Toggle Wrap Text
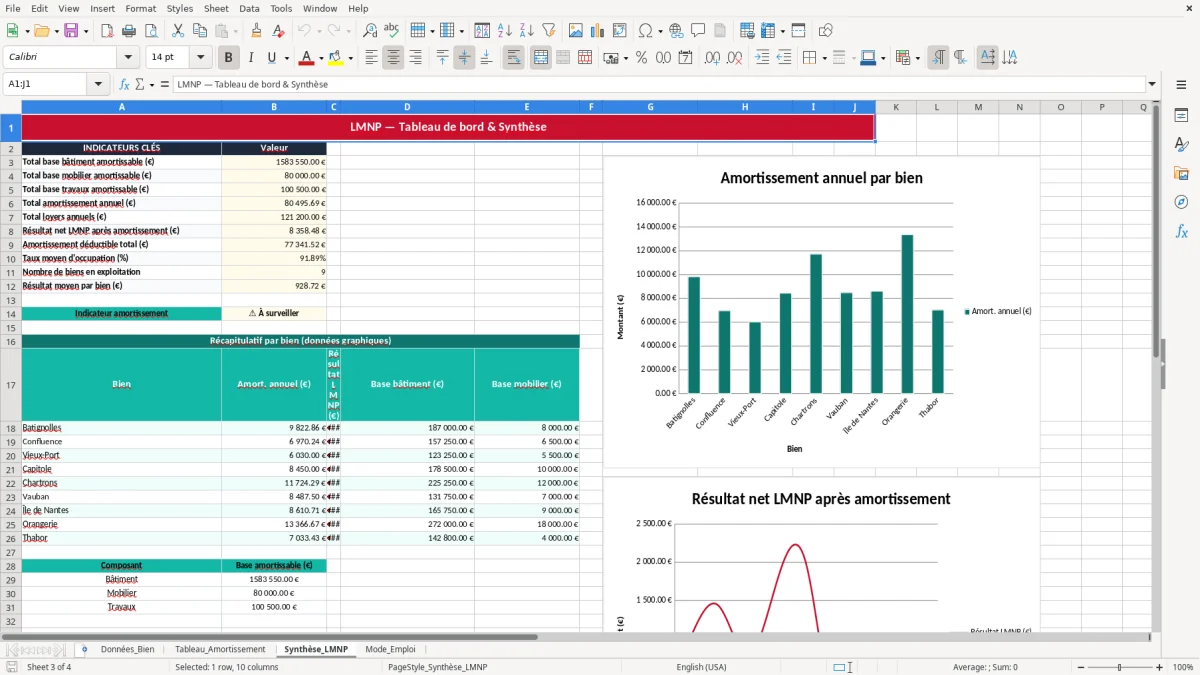 [514, 58]
